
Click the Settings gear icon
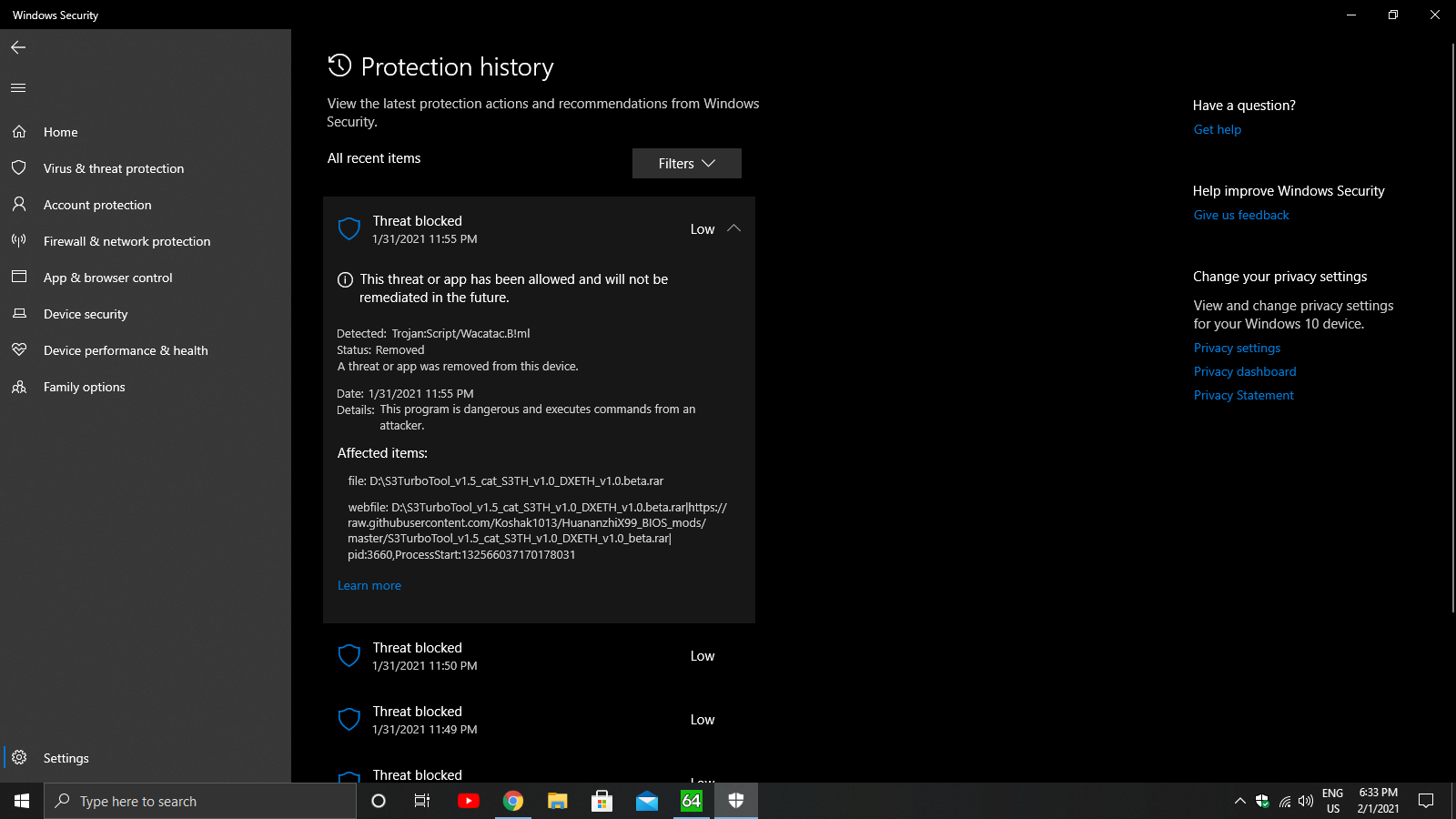pyautogui.click(x=19, y=758)
